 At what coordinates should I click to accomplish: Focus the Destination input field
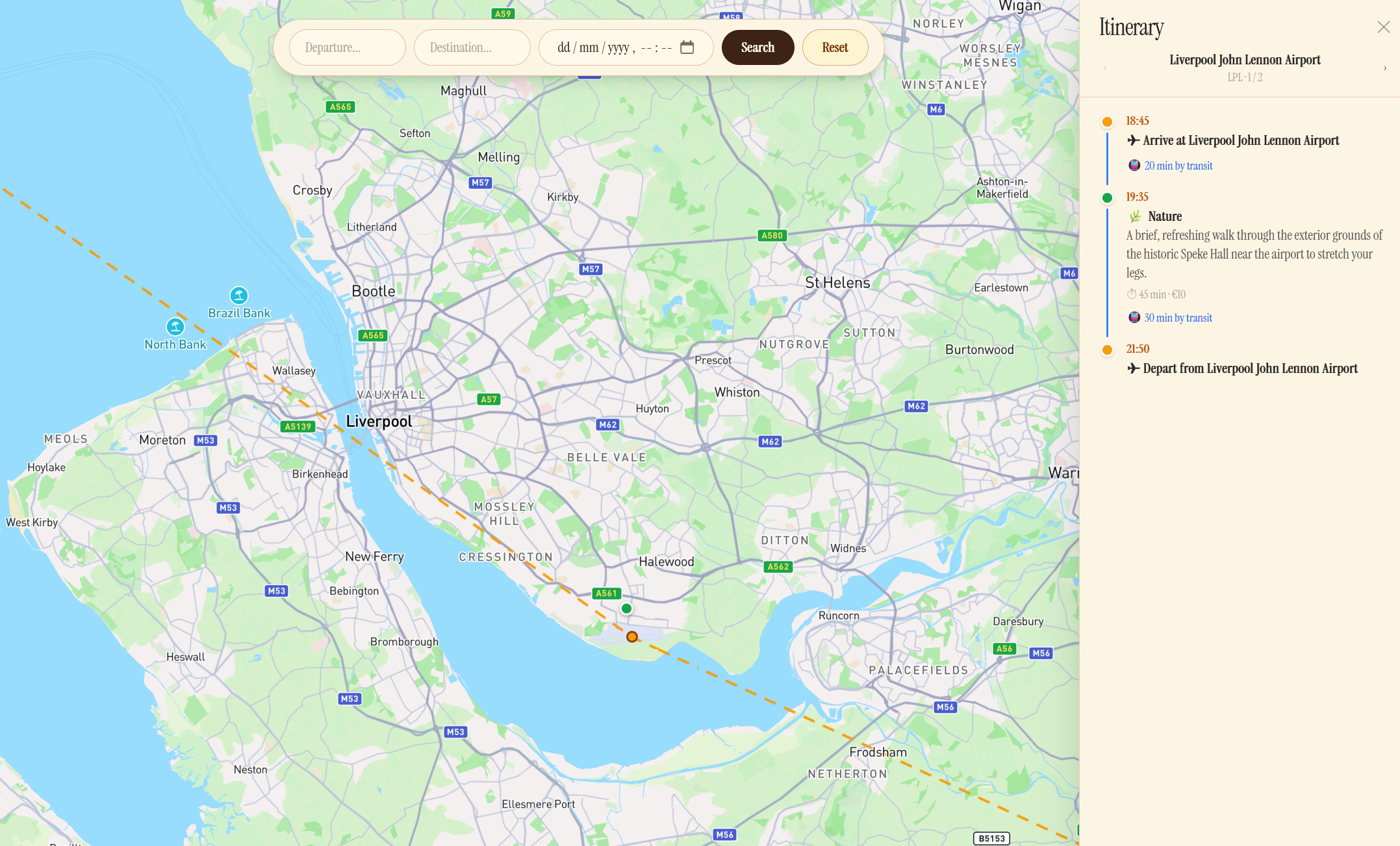[x=472, y=47]
